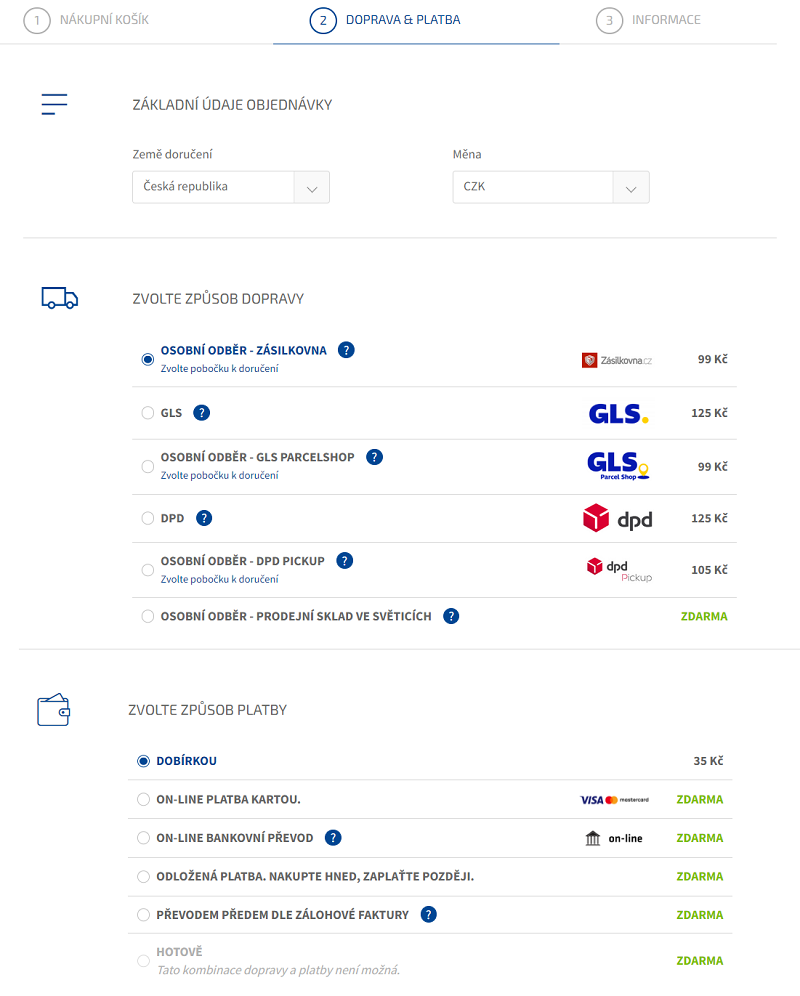Click Zvolte pobočku link under DPD Pickup
The width and height of the screenshot is (800, 996).
click(x=219, y=579)
